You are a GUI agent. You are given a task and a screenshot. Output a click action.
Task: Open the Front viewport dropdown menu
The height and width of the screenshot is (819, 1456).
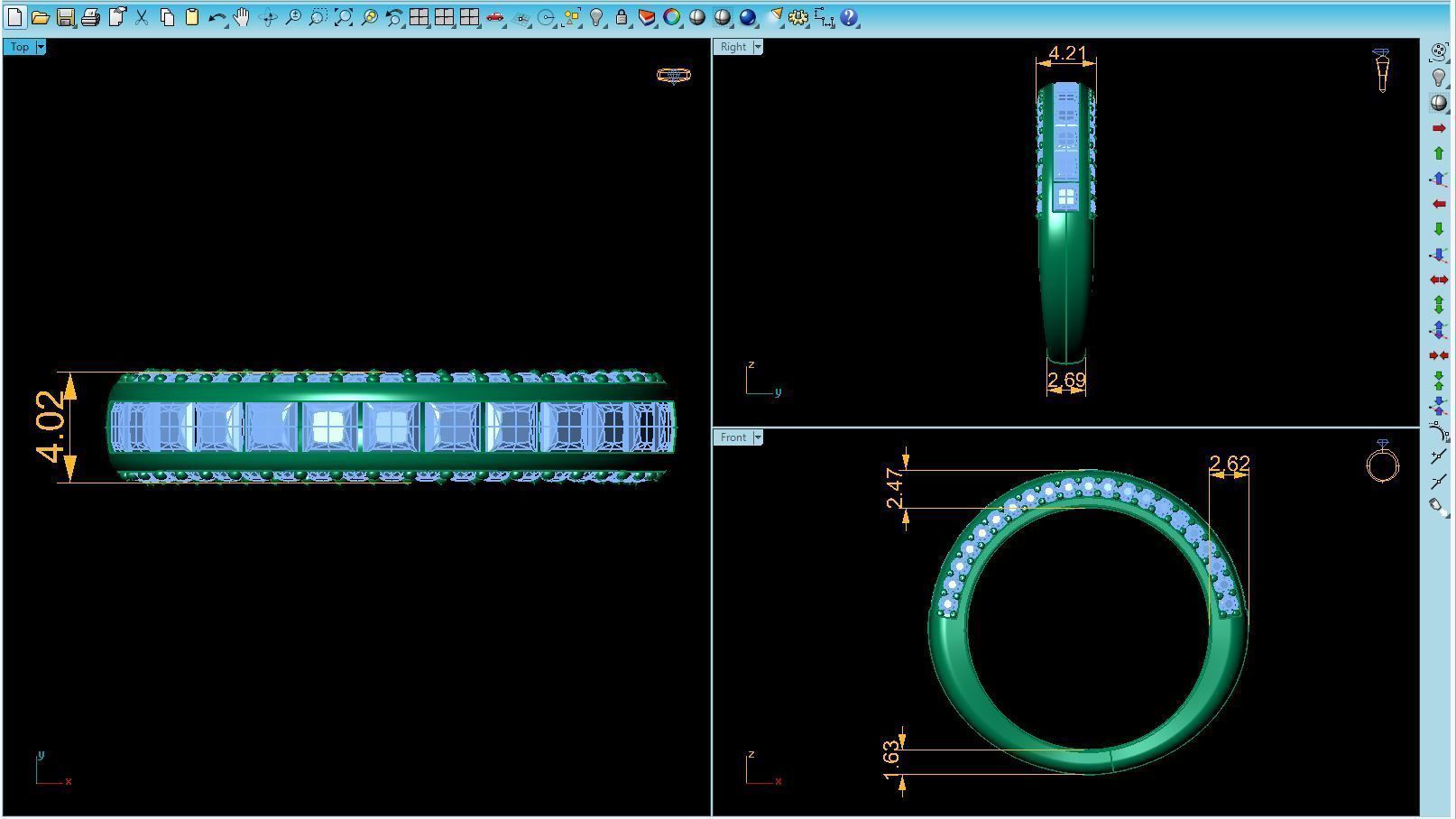[758, 437]
